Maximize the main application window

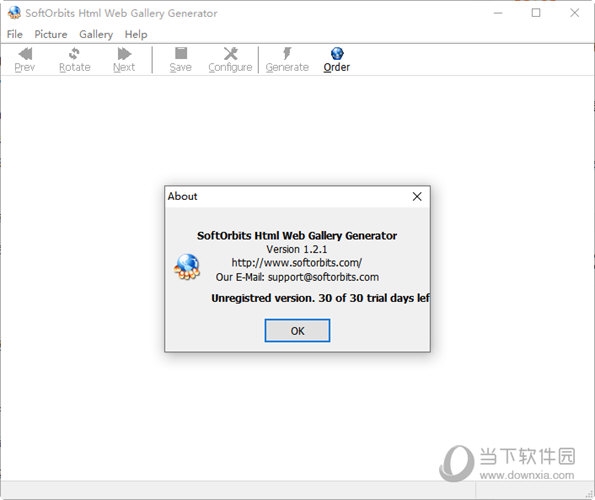536,13
